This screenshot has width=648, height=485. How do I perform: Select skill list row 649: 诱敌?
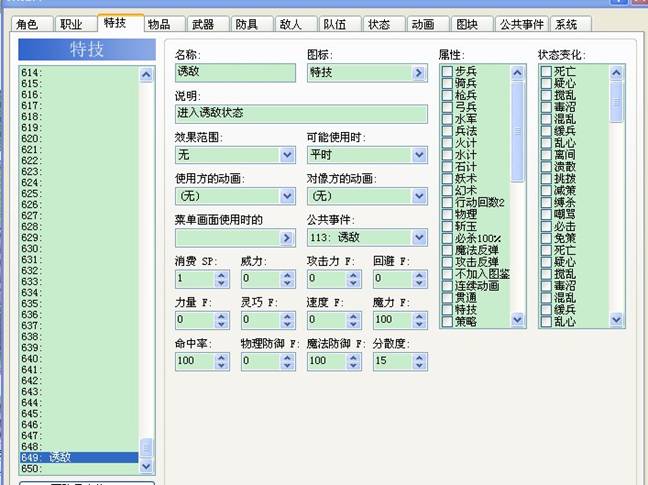[79, 457]
